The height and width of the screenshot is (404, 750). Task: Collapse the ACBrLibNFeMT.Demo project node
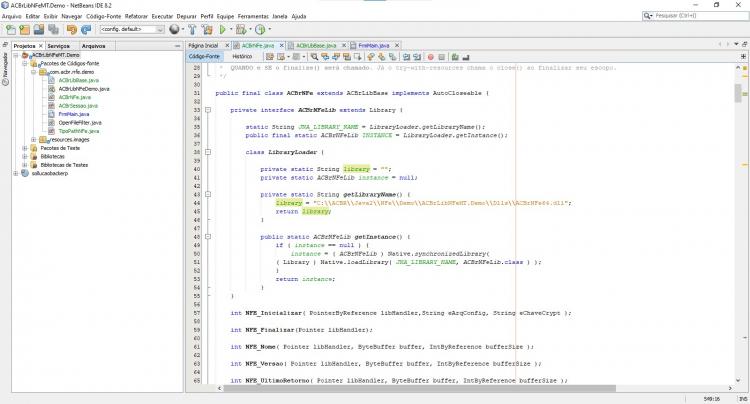[x=16, y=55]
